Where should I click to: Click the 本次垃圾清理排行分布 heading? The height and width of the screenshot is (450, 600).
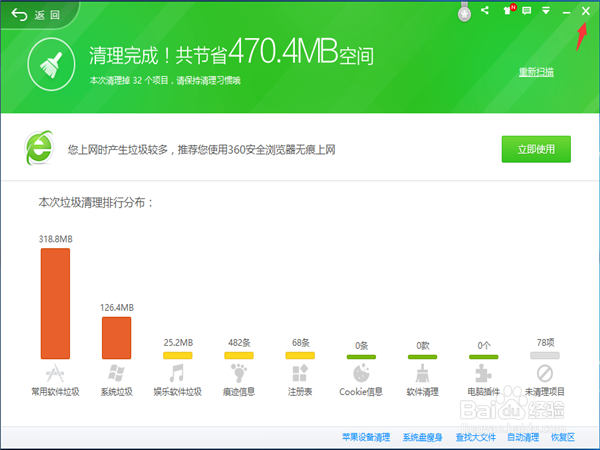(96, 202)
